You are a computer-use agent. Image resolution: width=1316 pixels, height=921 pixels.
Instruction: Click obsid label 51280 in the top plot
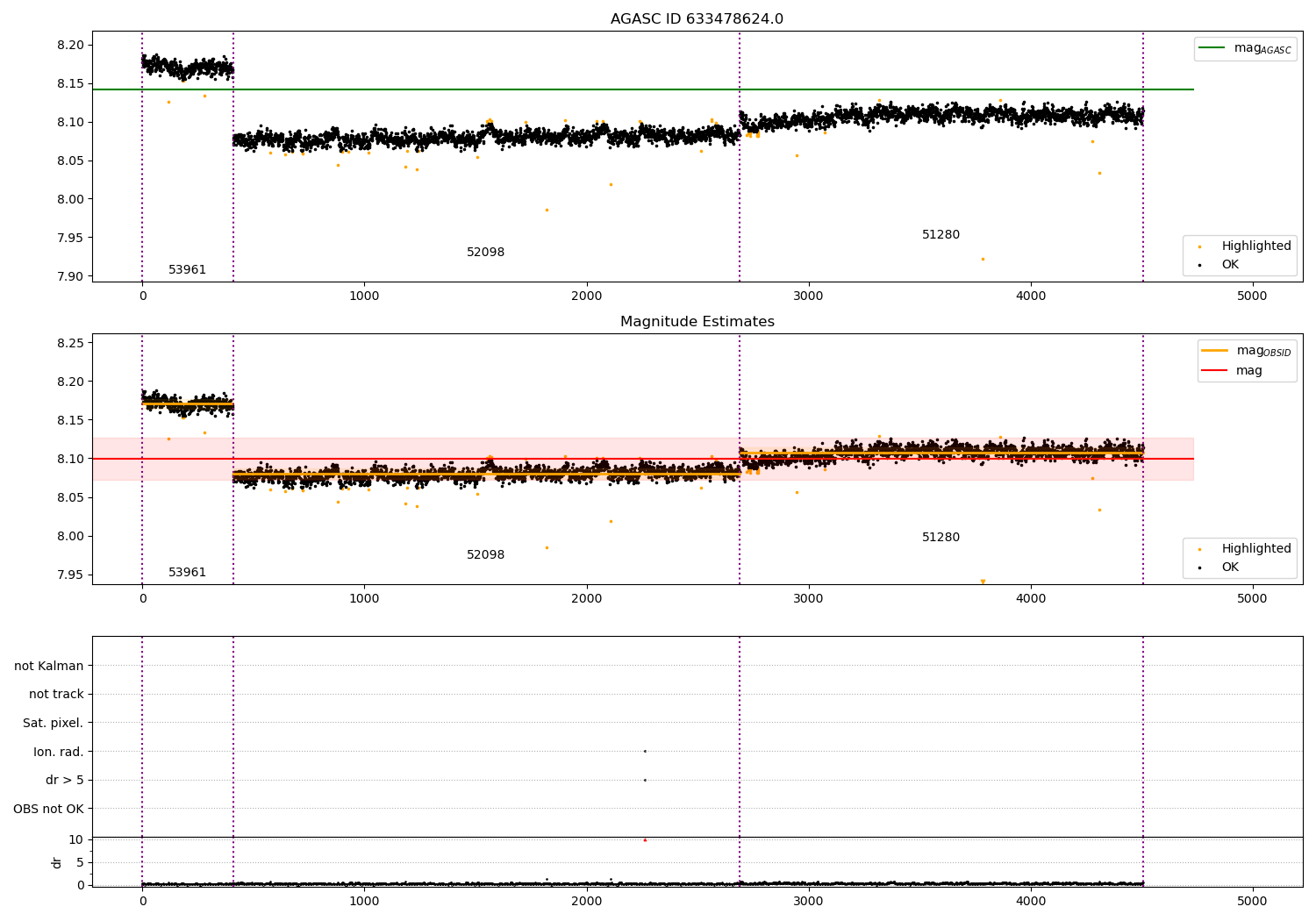click(x=941, y=235)
